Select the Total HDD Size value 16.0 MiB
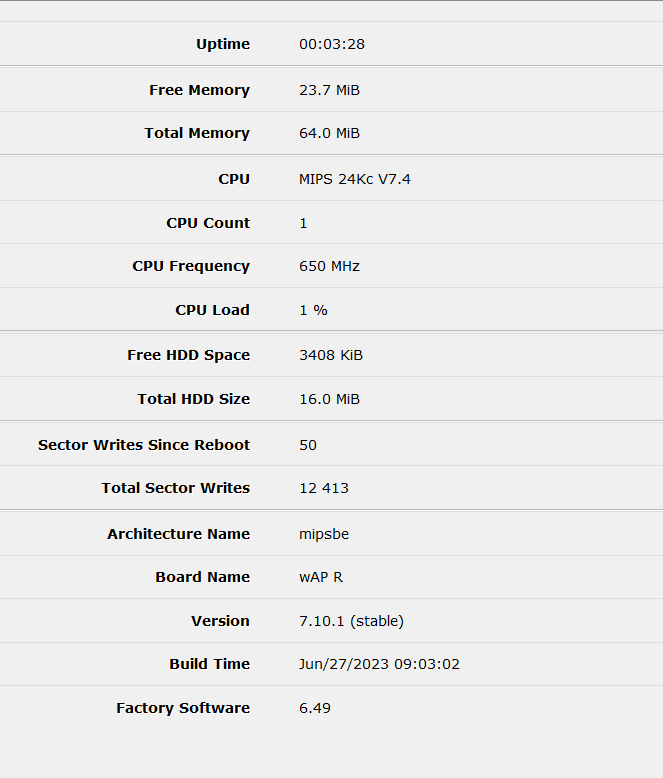 [329, 399]
